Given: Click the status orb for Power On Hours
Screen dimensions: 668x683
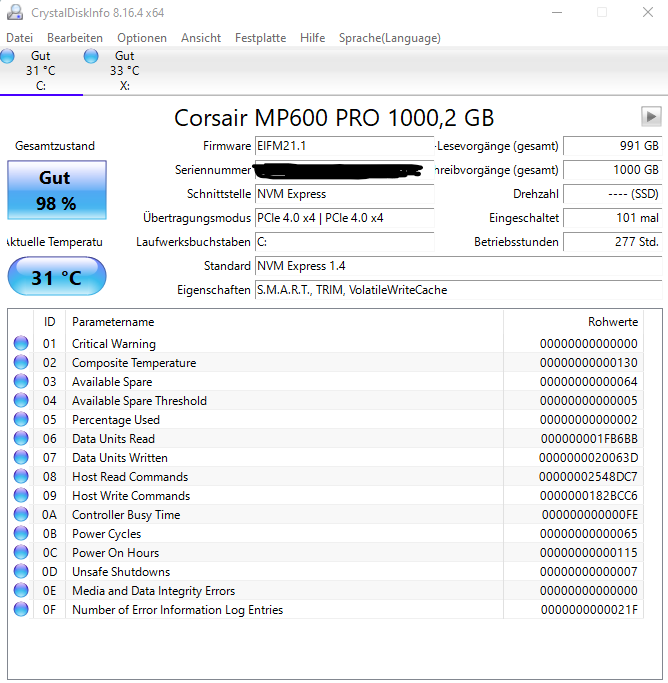Looking at the screenshot, I should tap(21, 552).
